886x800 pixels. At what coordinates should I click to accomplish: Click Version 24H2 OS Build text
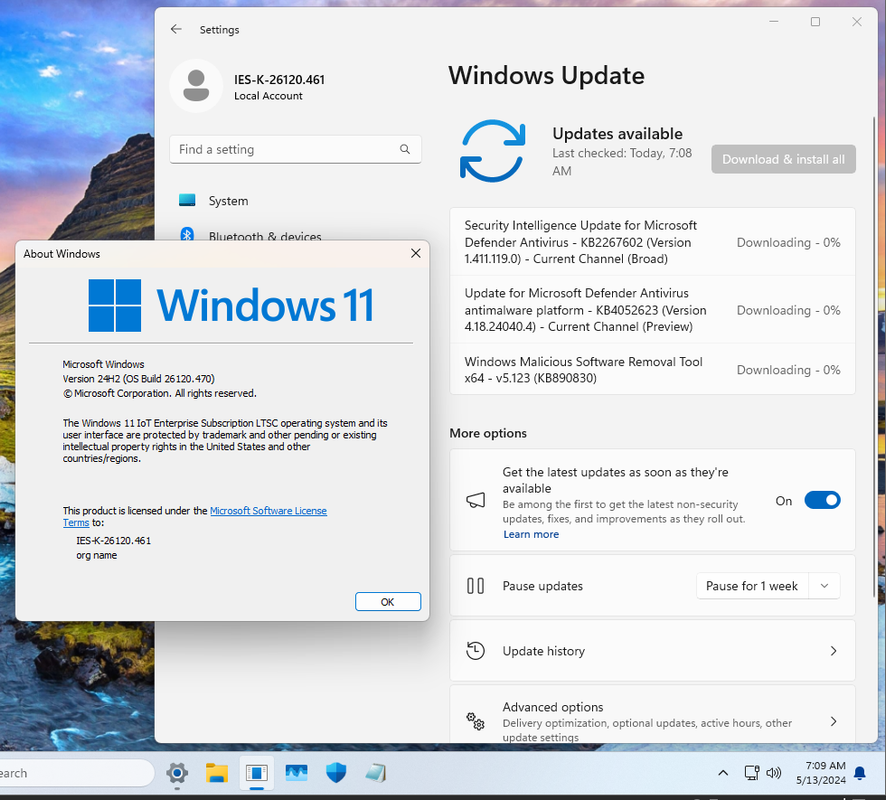click(x=138, y=379)
